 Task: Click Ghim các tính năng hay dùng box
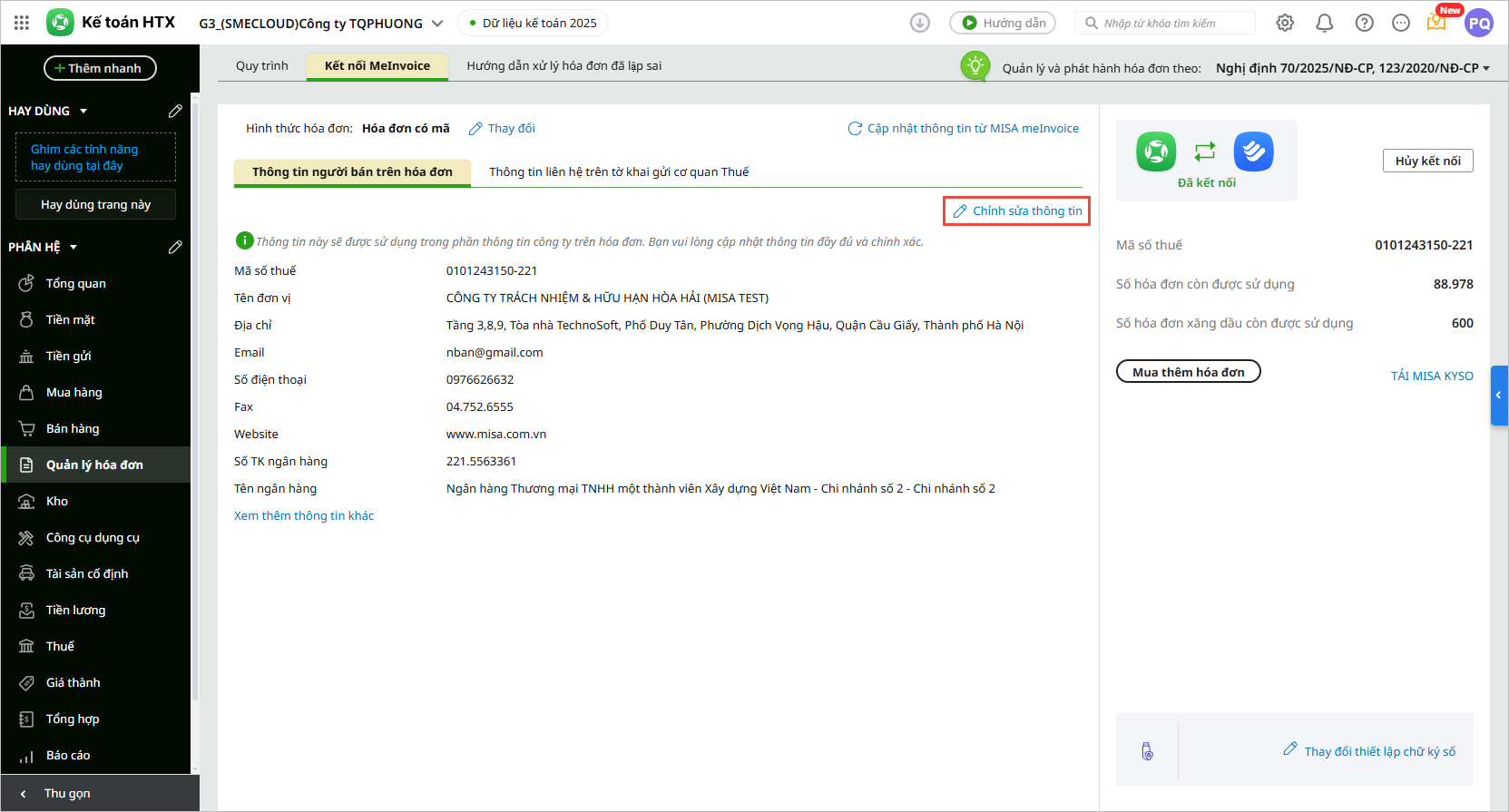[95, 157]
